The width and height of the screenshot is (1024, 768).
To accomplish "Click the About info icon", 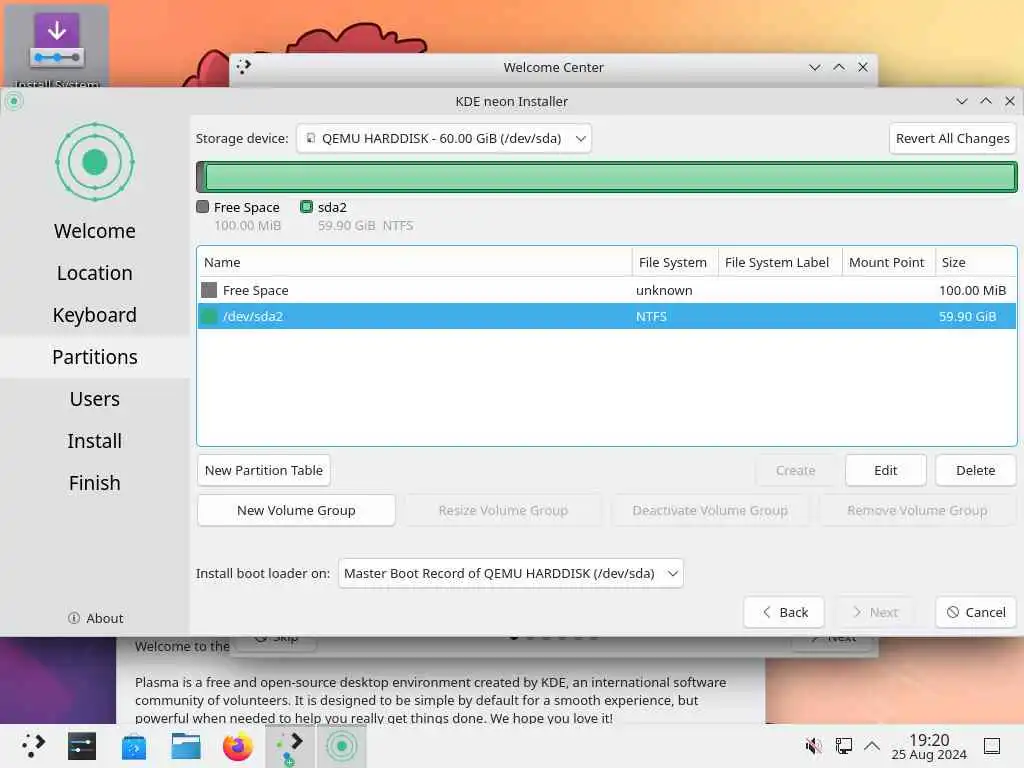I will pyautogui.click(x=74, y=618).
